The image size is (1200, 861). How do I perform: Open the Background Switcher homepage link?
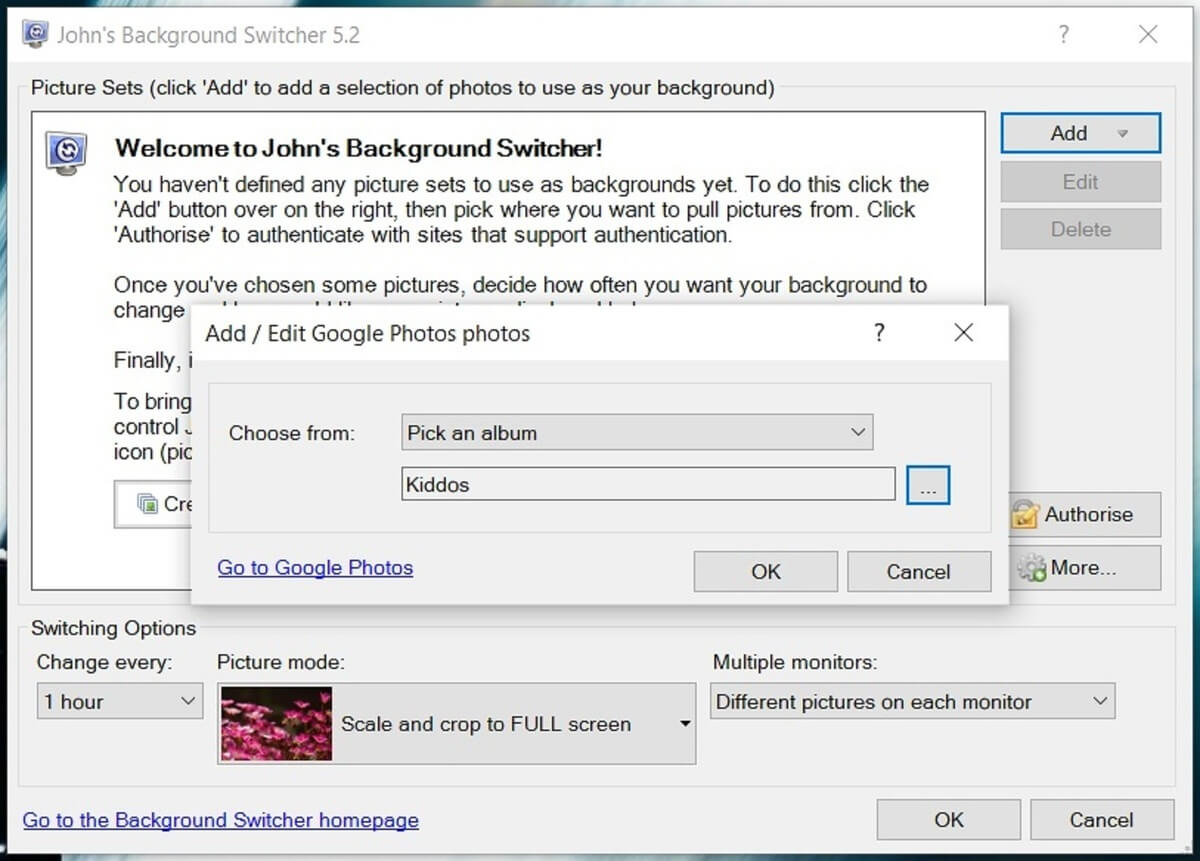221,820
